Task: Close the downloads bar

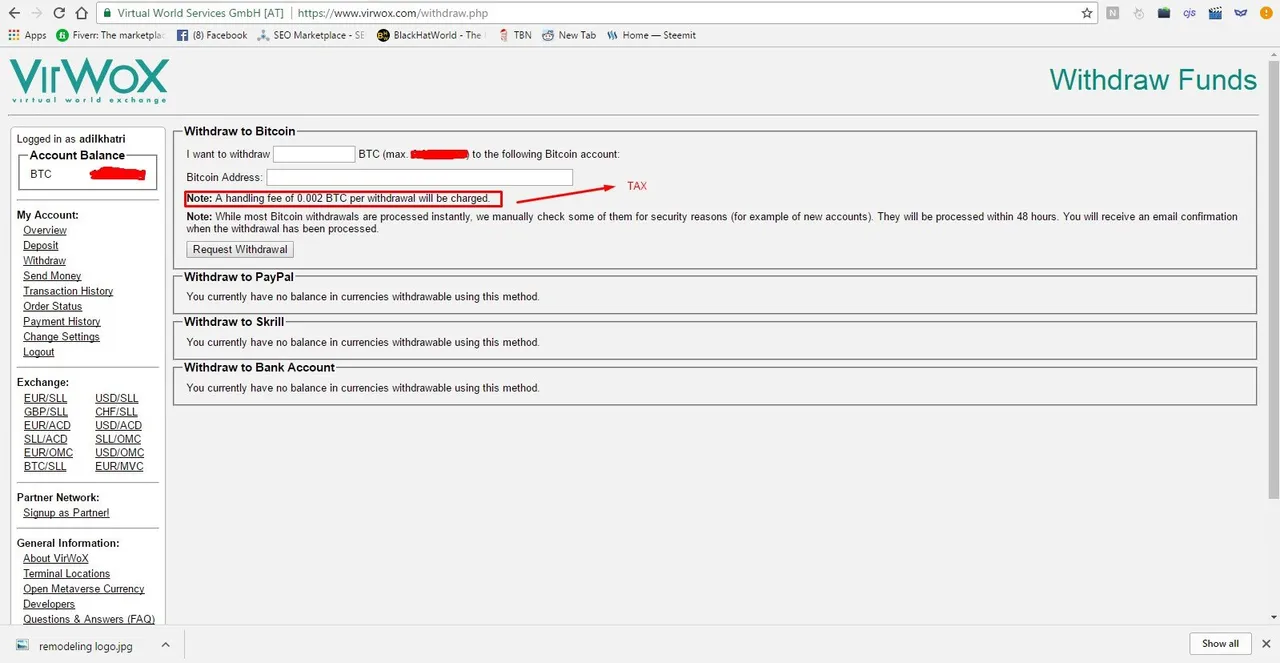Action: (1266, 644)
